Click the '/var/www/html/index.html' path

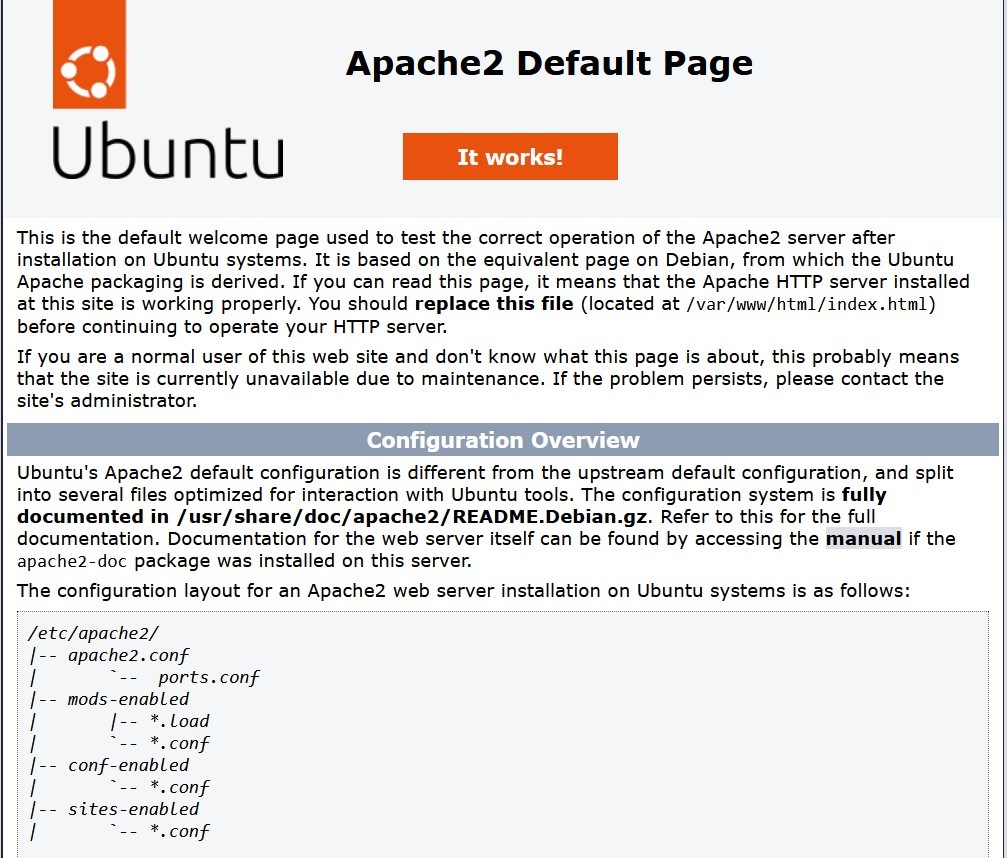[x=807, y=304]
